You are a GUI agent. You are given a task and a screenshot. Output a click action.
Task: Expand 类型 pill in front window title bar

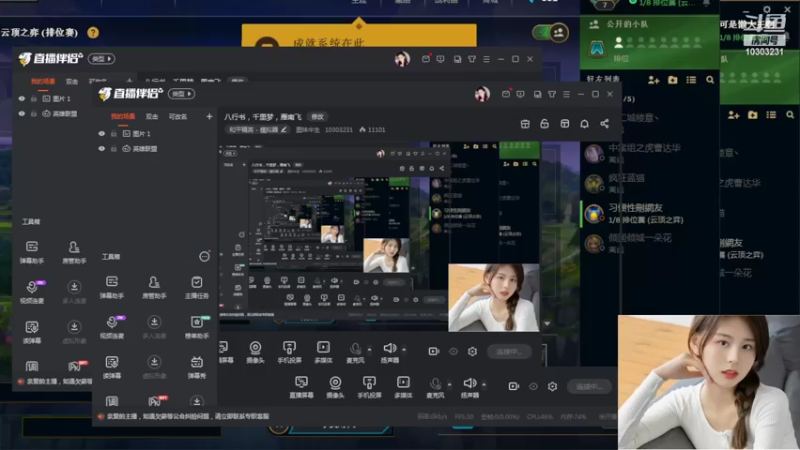pyautogui.click(x=182, y=94)
